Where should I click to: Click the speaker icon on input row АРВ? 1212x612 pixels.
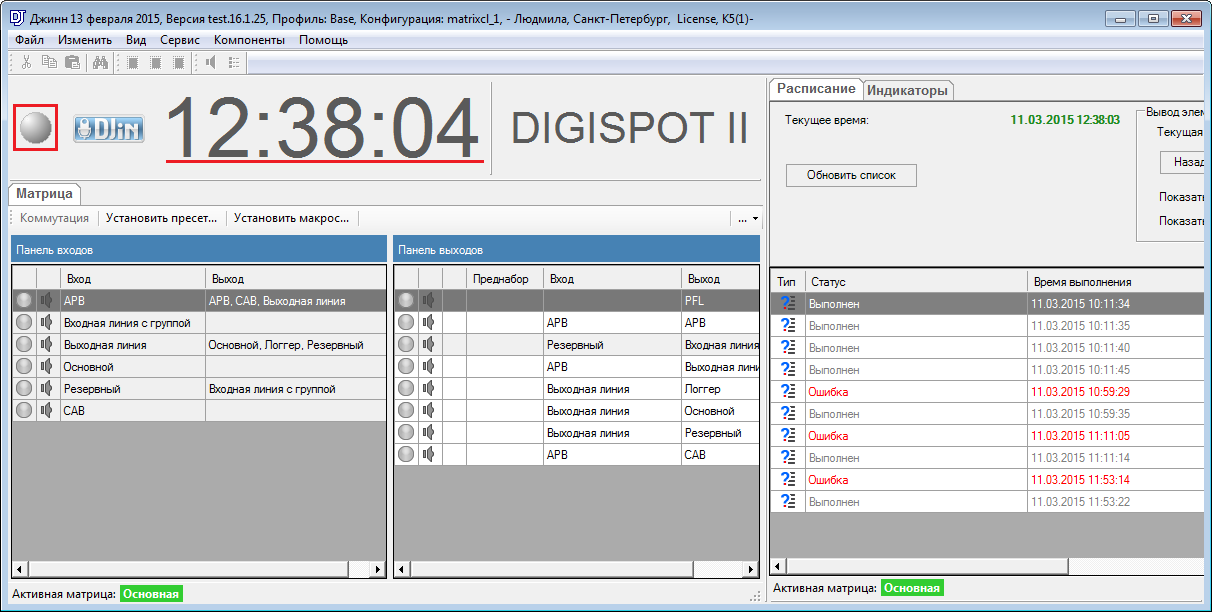47,301
